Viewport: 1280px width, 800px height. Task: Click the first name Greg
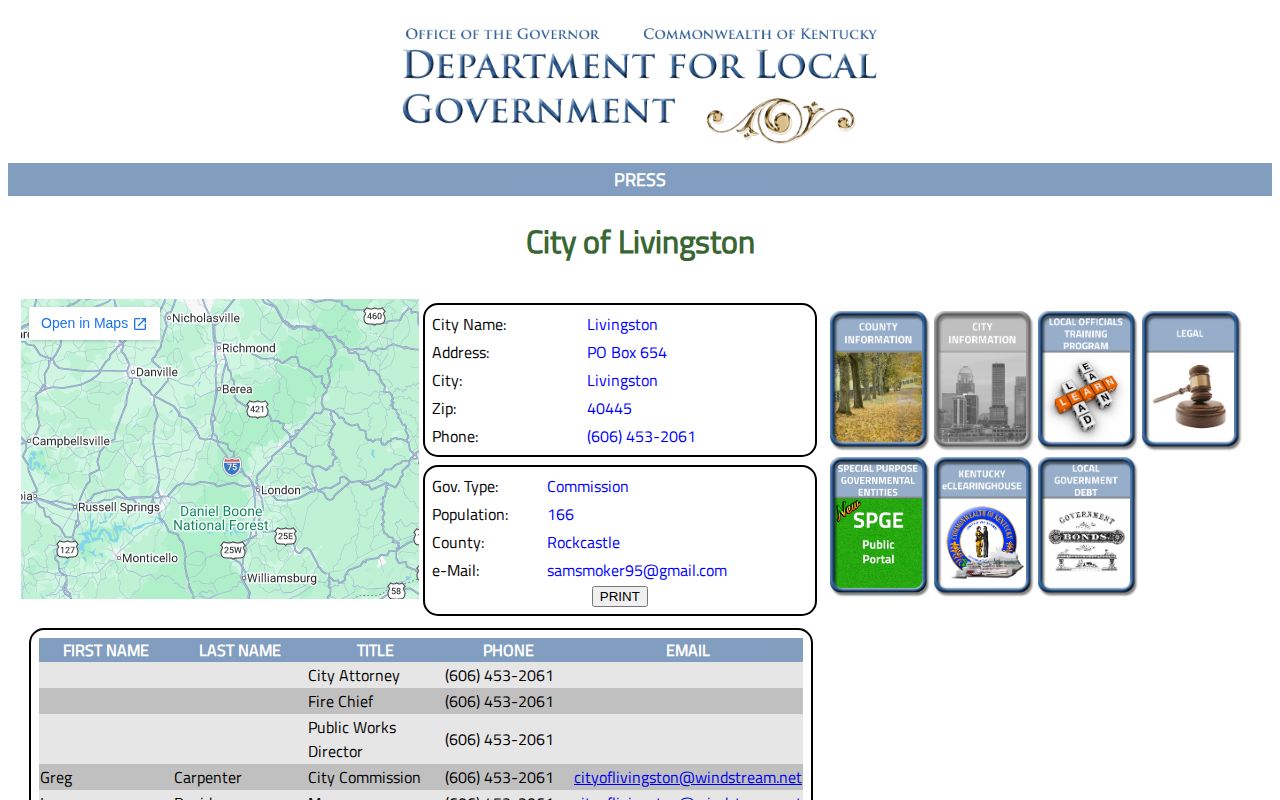point(56,778)
